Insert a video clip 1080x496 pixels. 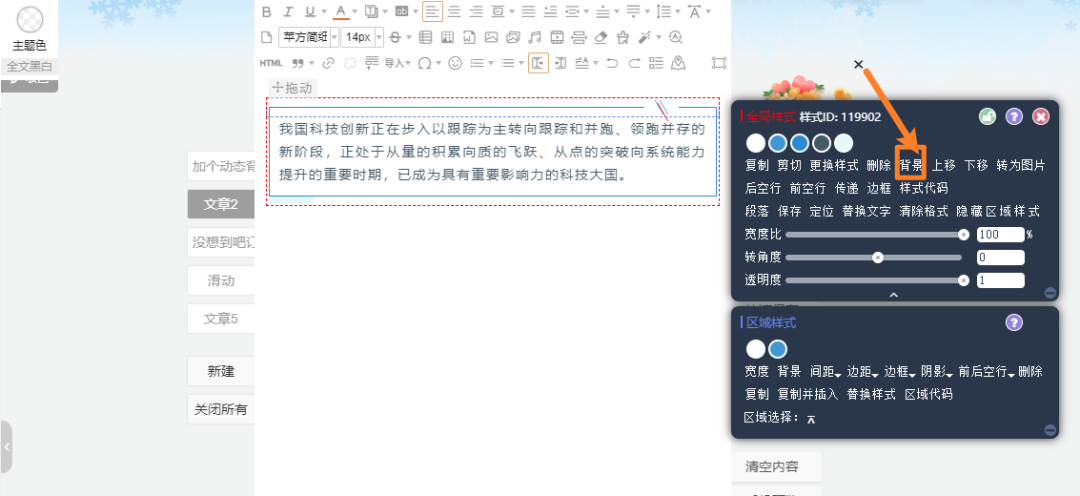[557, 37]
